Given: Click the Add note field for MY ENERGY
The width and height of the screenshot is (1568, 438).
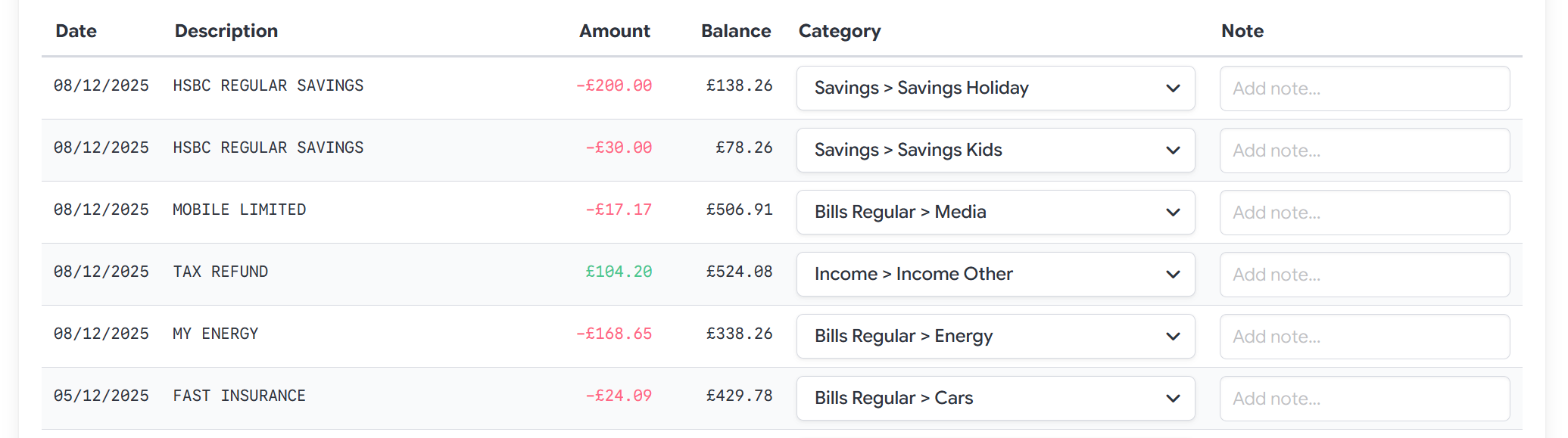Looking at the screenshot, I should pyautogui.click(x=1364, y=336).
